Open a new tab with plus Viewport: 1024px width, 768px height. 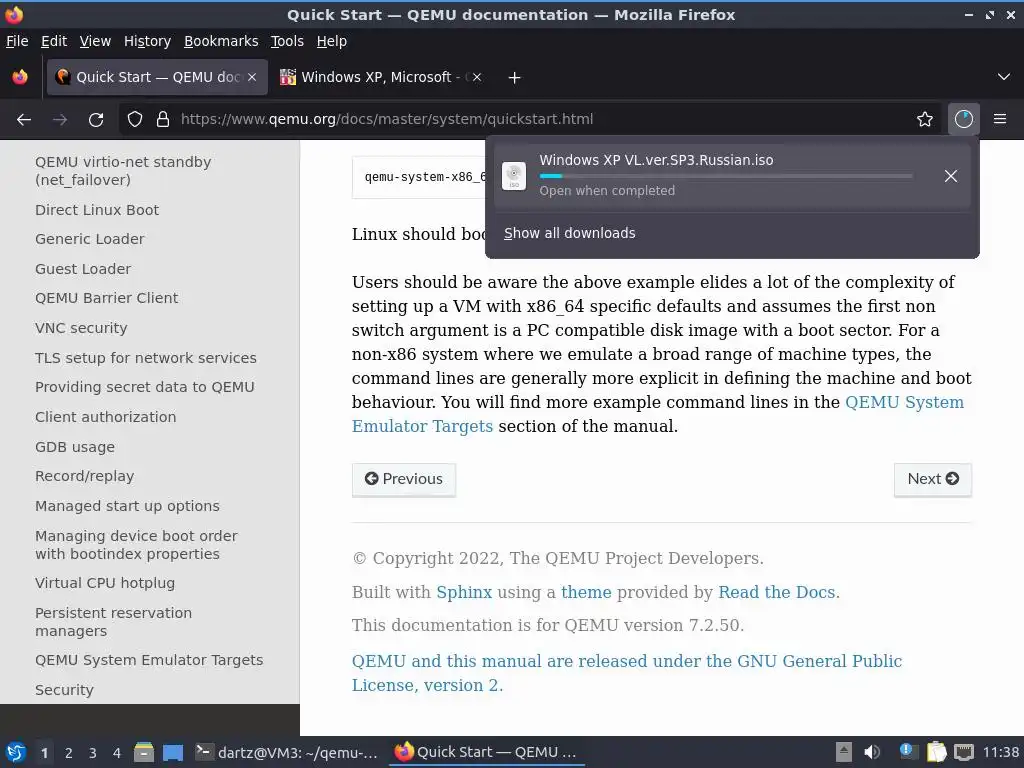515,78
